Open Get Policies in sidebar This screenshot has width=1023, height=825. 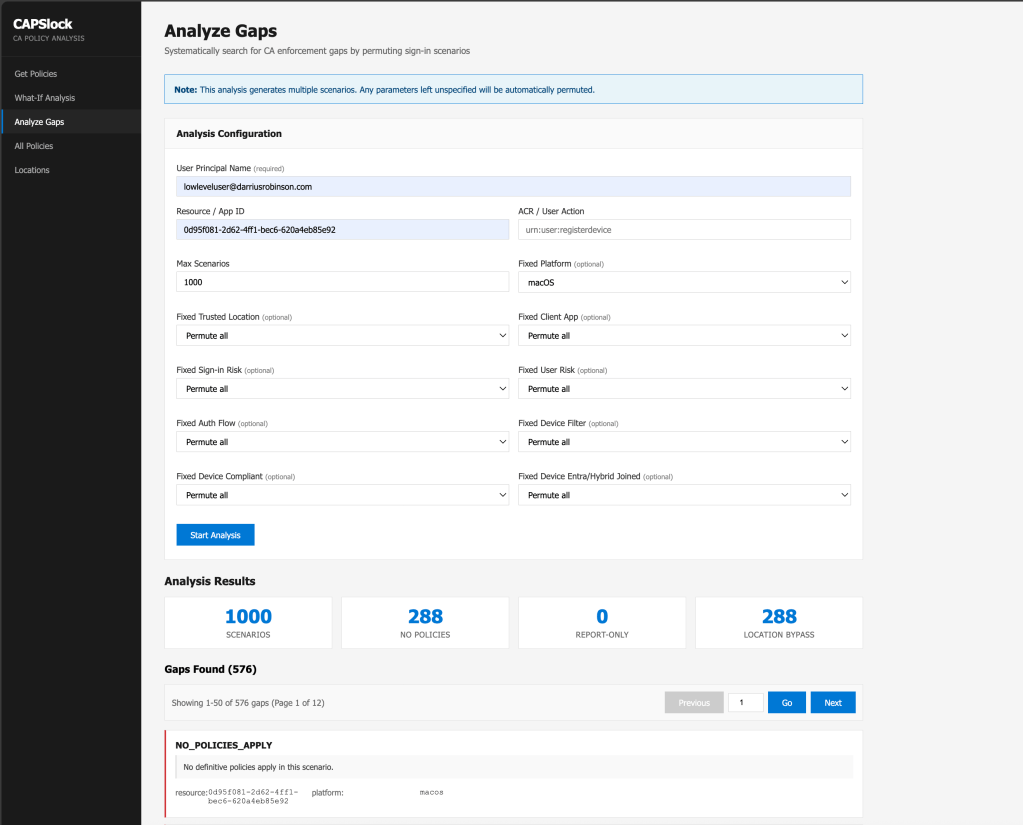click(x=35, y=74)
